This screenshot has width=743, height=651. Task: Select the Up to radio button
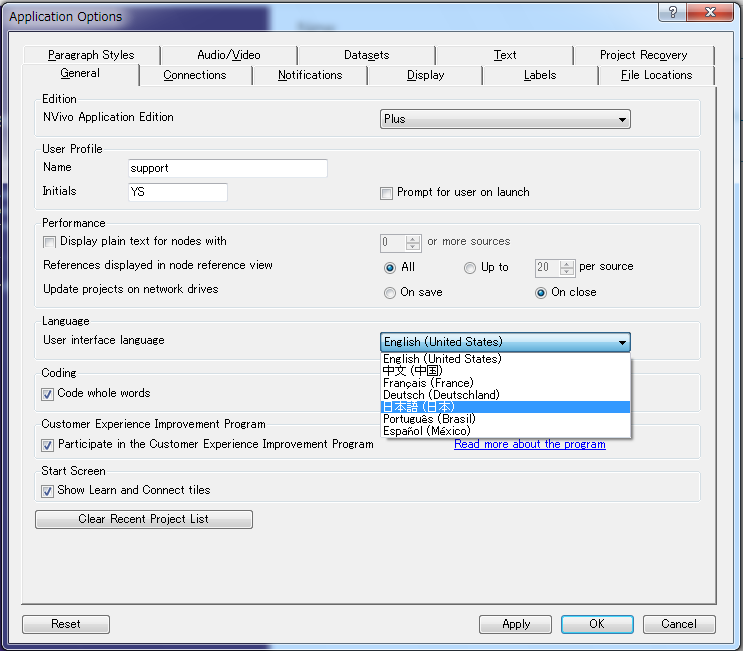[x=470, y=268]
